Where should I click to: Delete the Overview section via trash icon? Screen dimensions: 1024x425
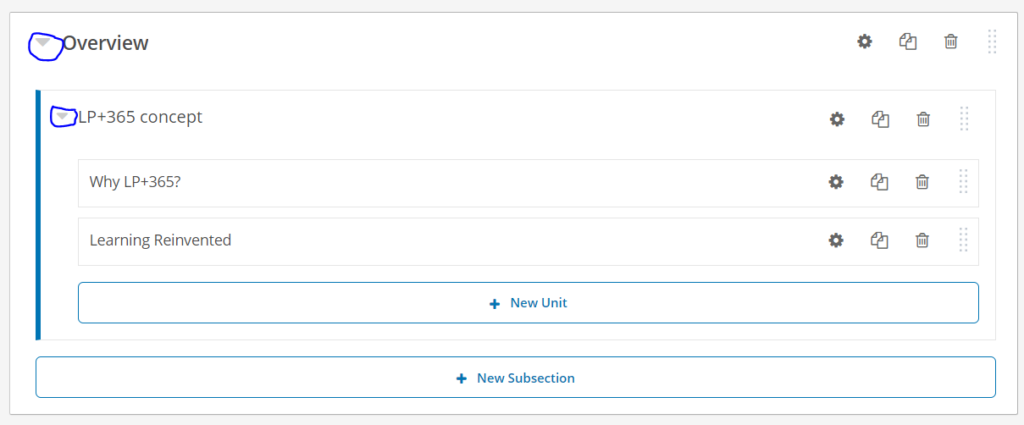tap(951, 42)
